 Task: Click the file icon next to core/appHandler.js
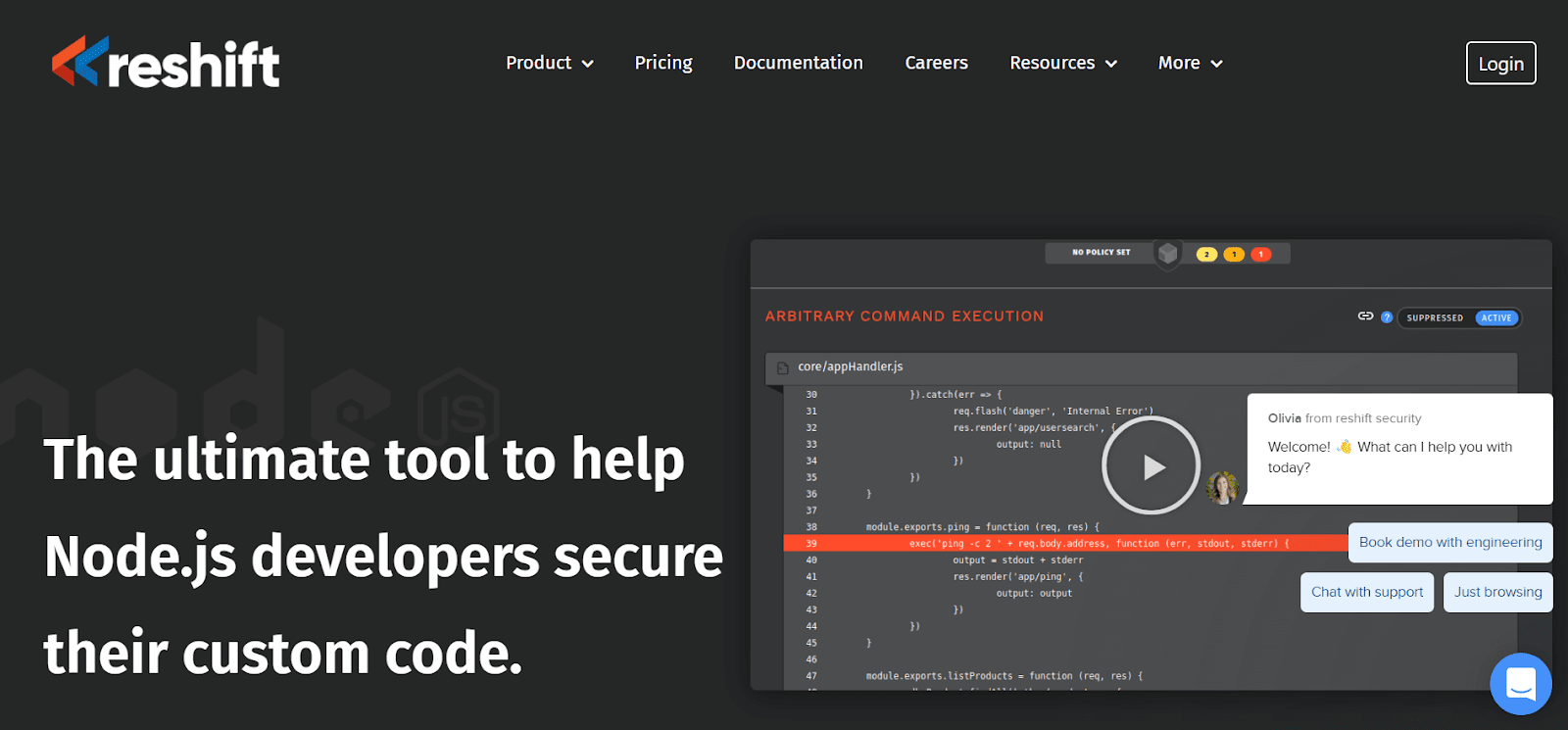pos(782,367)
